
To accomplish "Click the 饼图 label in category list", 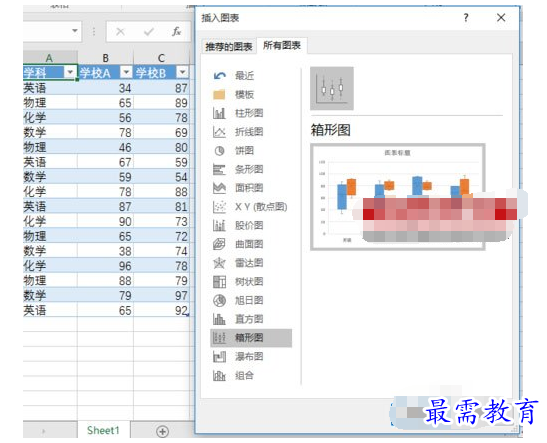I will coord(244,151).
